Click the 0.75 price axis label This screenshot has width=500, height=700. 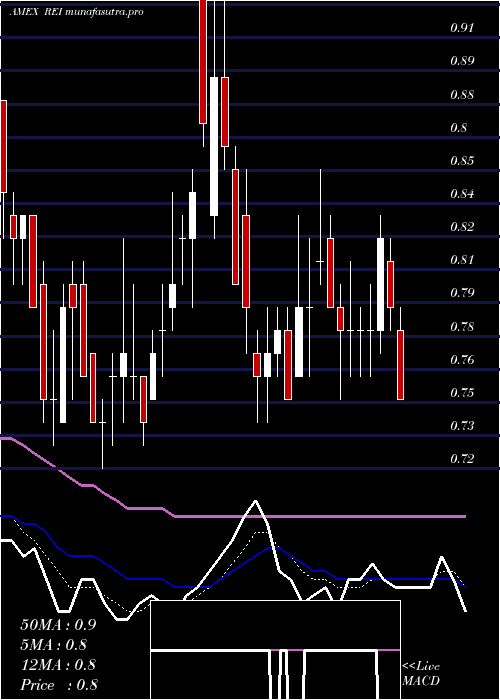[462, 392]
